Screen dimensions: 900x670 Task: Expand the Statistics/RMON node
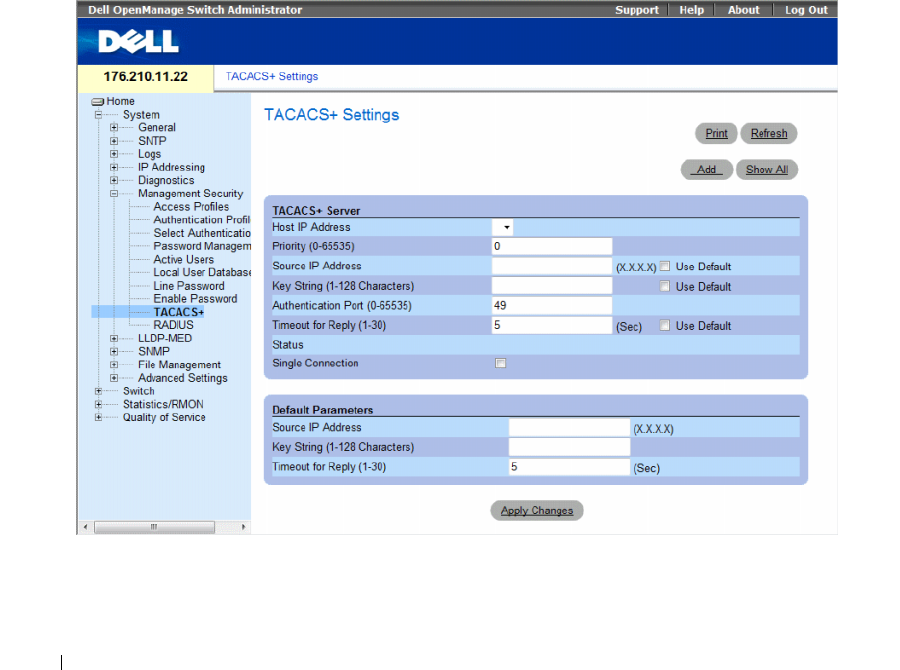(98, 404)
